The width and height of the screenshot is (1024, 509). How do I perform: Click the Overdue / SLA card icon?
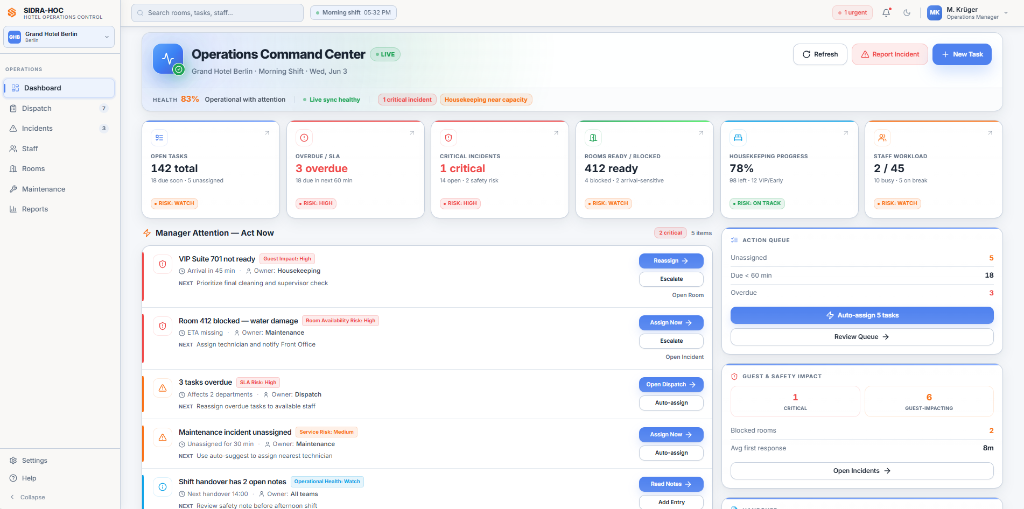click(304, 137)
